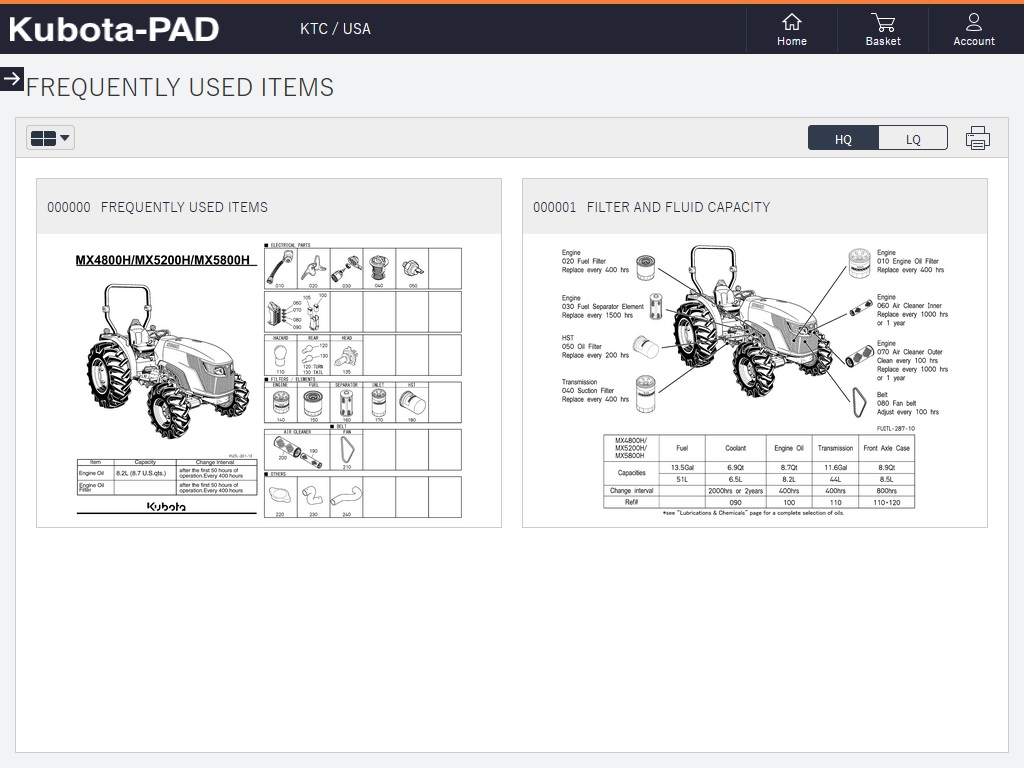The image size is (1024, 768).
Task: Click the Kubota-PAD logo
Action: [x=114, y=30]
